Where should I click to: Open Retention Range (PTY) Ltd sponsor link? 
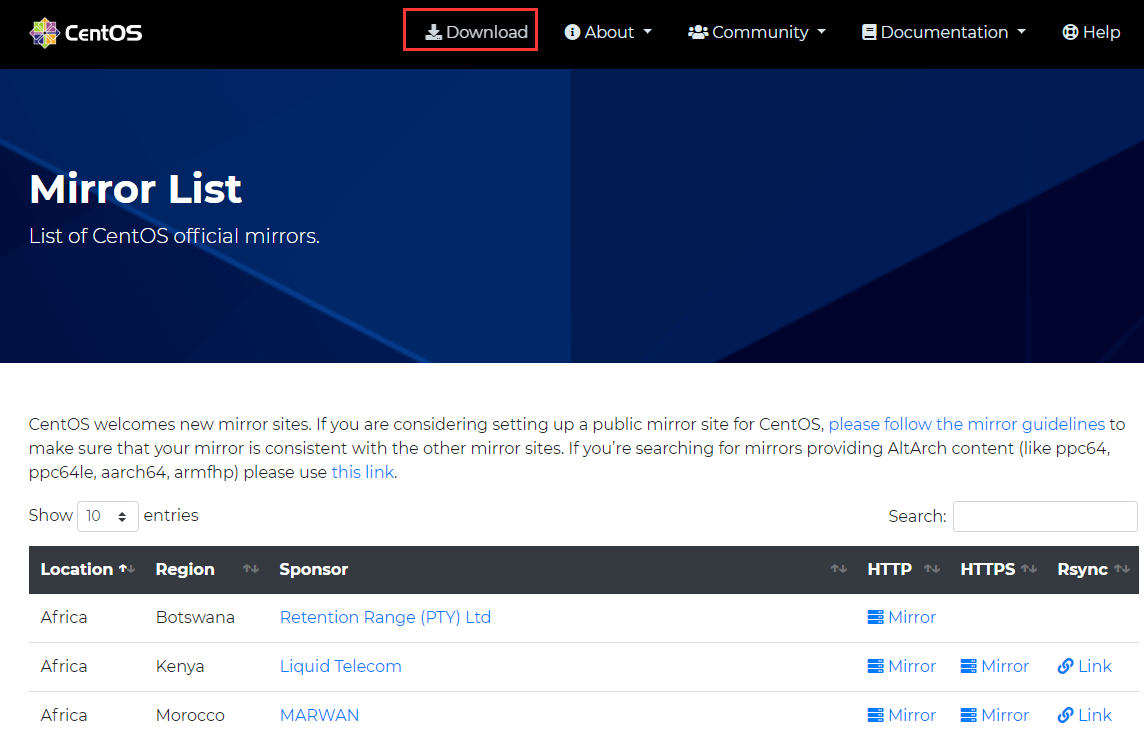(385, 617)
